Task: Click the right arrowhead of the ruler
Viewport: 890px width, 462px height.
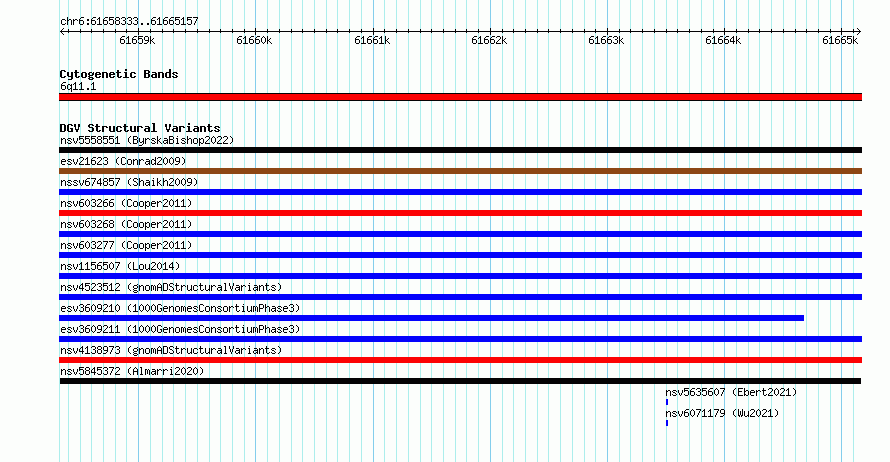Action: coord(858,32)
